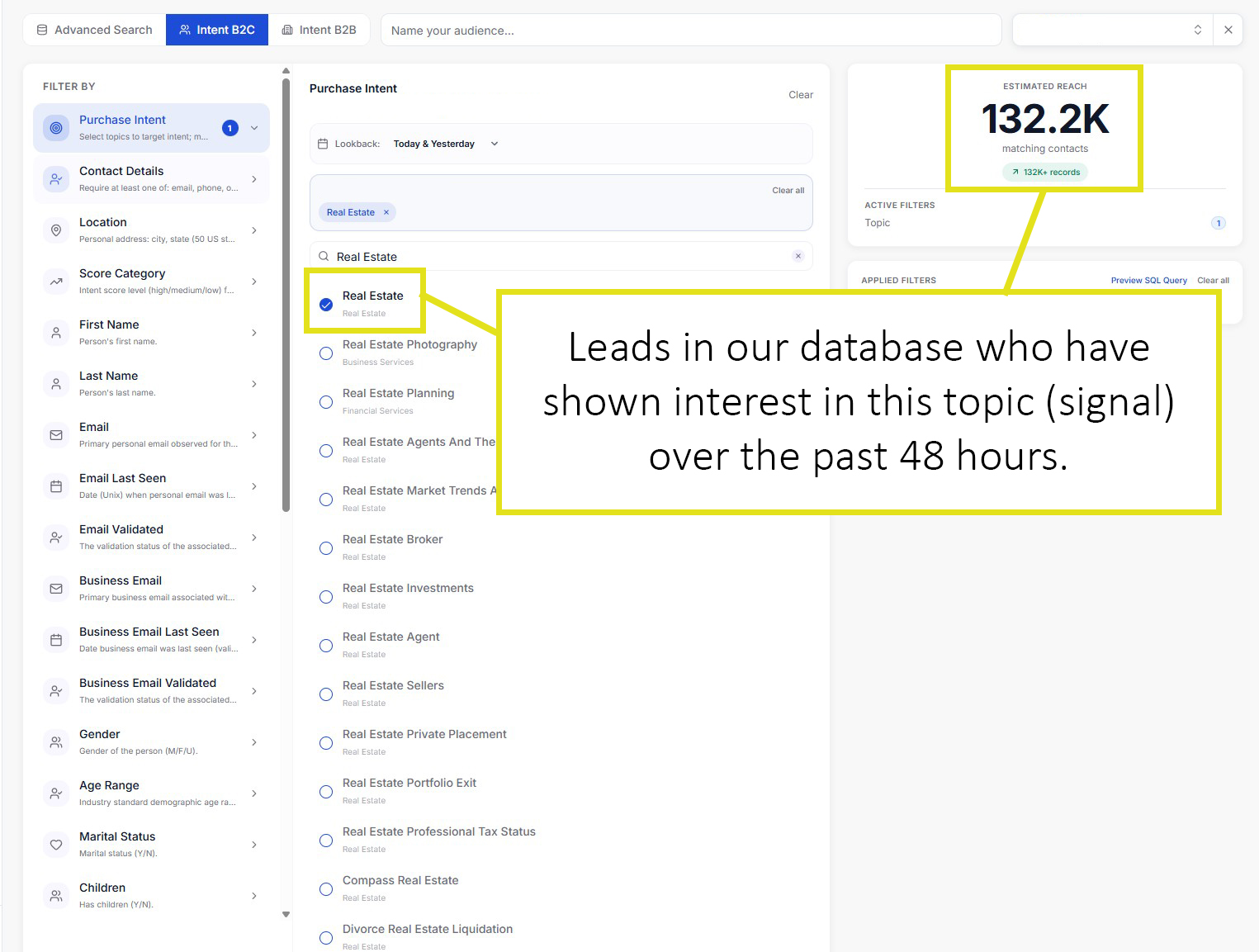Select the Real Estate Agent topic
1259x952 pixels.
[x=326, y=646]
